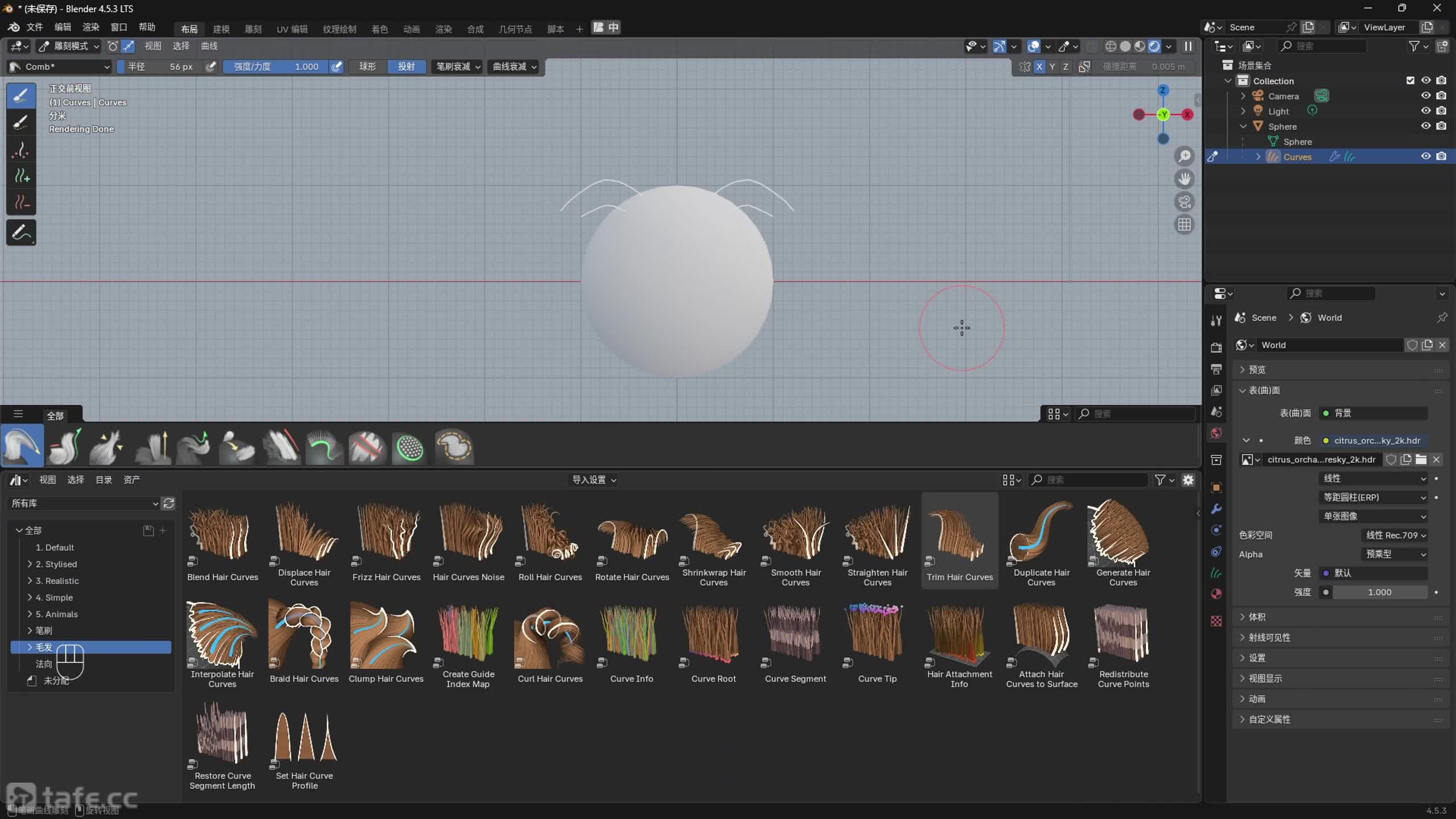
Task: Refresh the asset library list
Action: 168,503
